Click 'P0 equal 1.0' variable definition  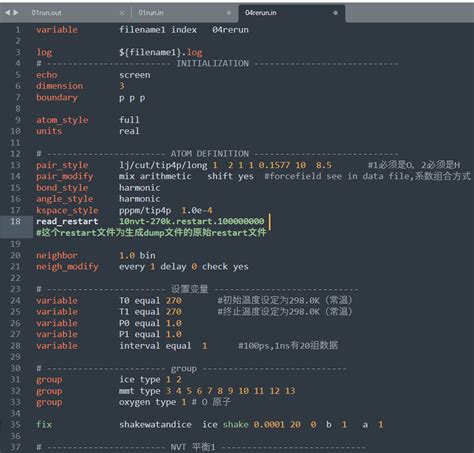point(150,323)
